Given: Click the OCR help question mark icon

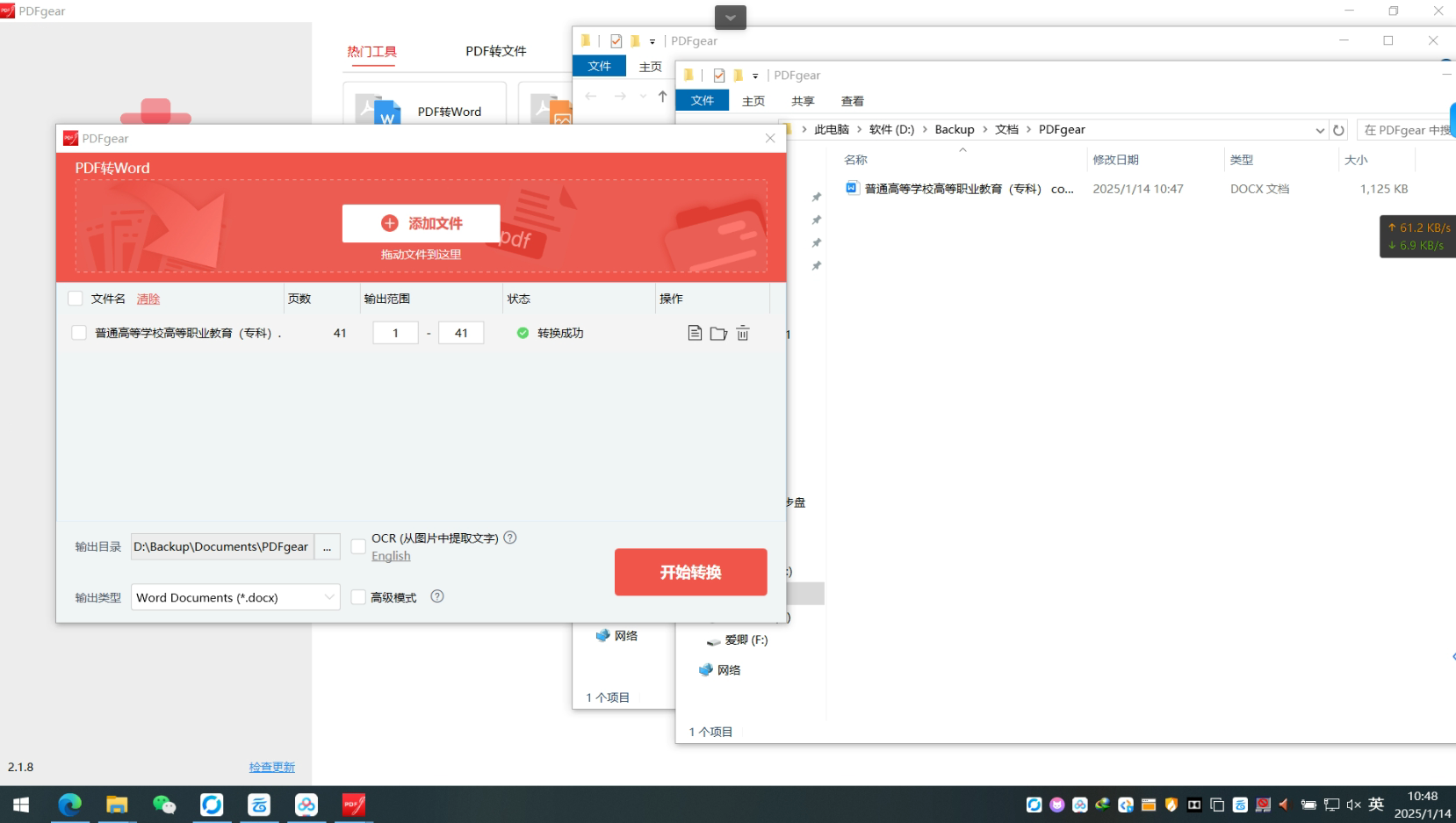Looking at the screenshot, I should tap(510, 538).
